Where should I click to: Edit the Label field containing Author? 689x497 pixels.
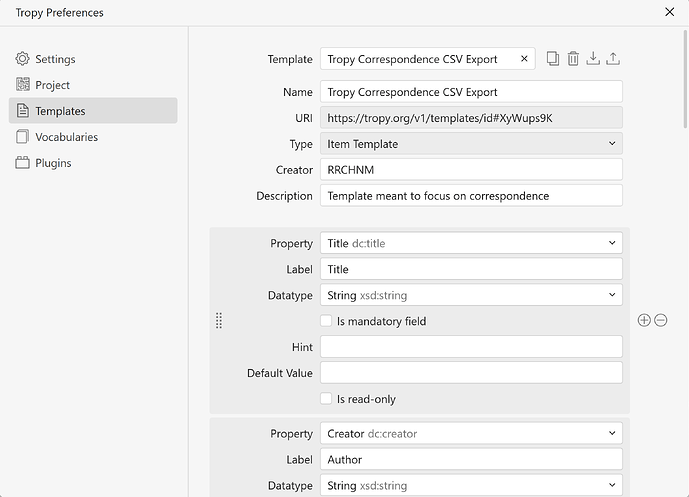pyautogui.click(x=471, y=459)
